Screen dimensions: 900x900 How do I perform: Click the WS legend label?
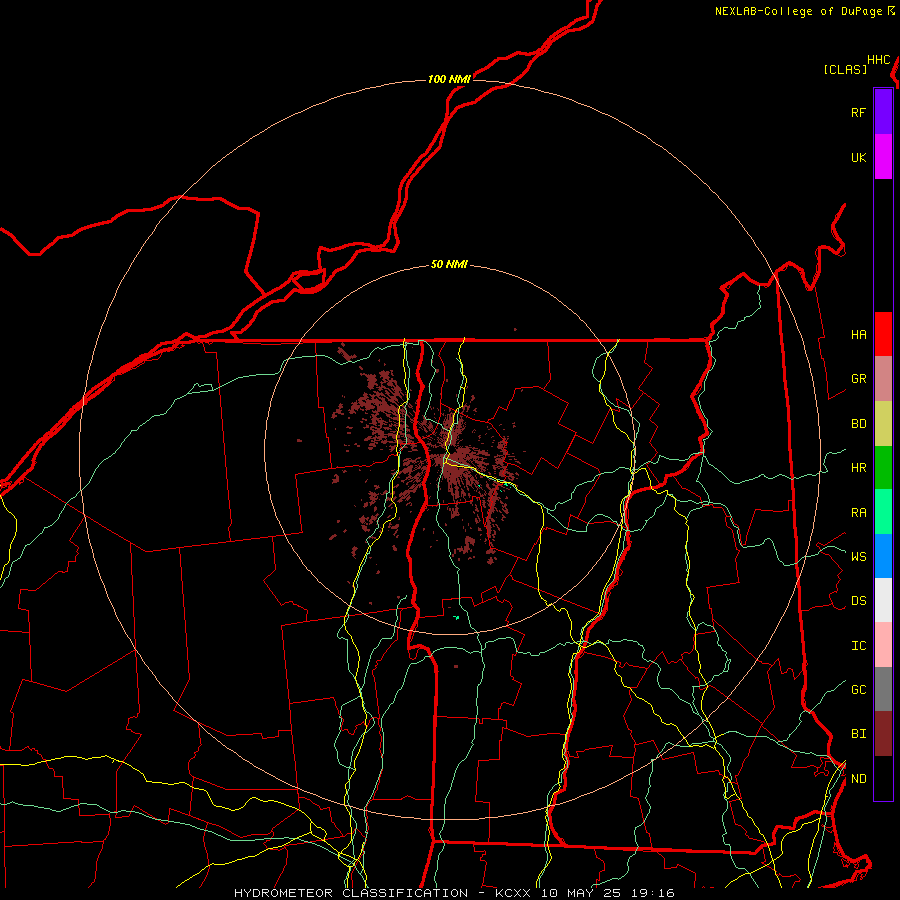[859, 557]
